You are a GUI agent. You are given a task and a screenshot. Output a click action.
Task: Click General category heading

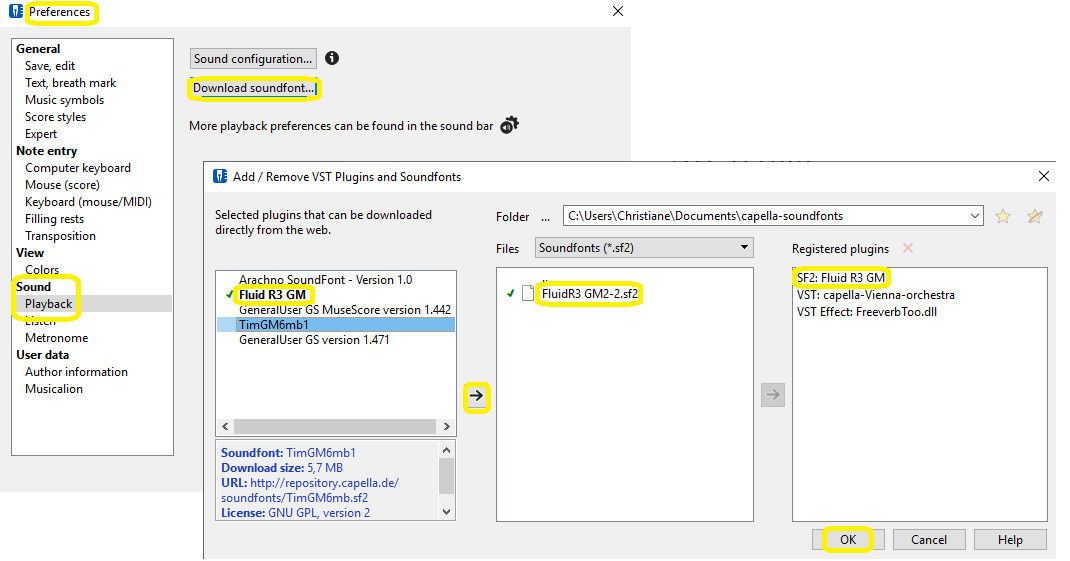pos(38,48)
